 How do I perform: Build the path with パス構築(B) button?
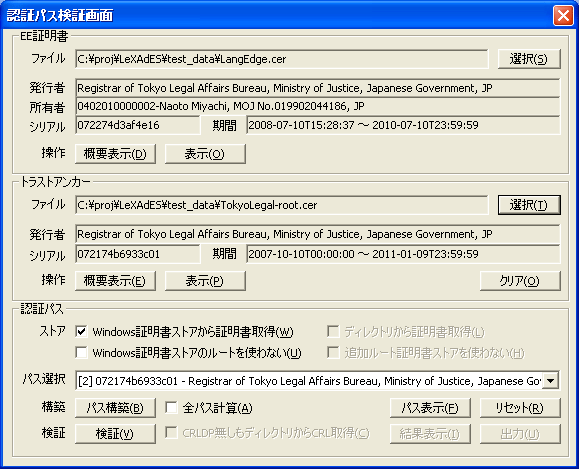[x=115, y=408]
